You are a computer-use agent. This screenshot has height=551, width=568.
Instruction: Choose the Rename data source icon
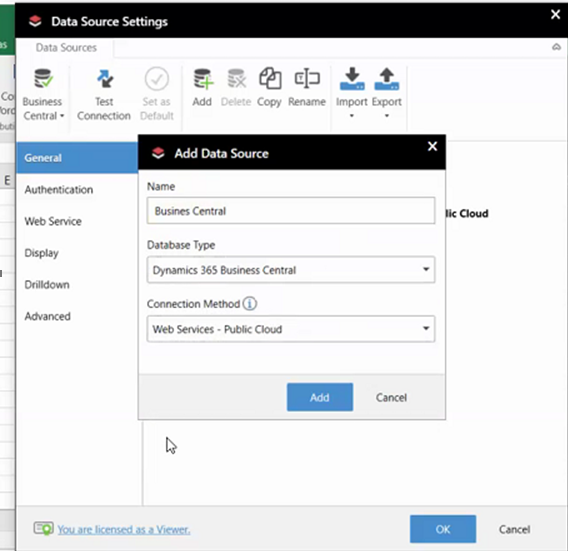coord(307,78)
